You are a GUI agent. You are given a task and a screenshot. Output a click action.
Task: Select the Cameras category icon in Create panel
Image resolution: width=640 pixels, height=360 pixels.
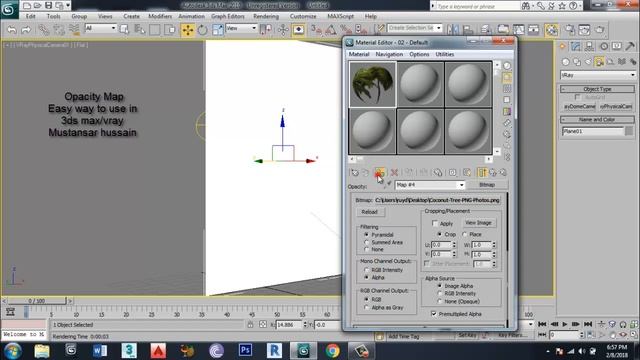pos(599,62)
